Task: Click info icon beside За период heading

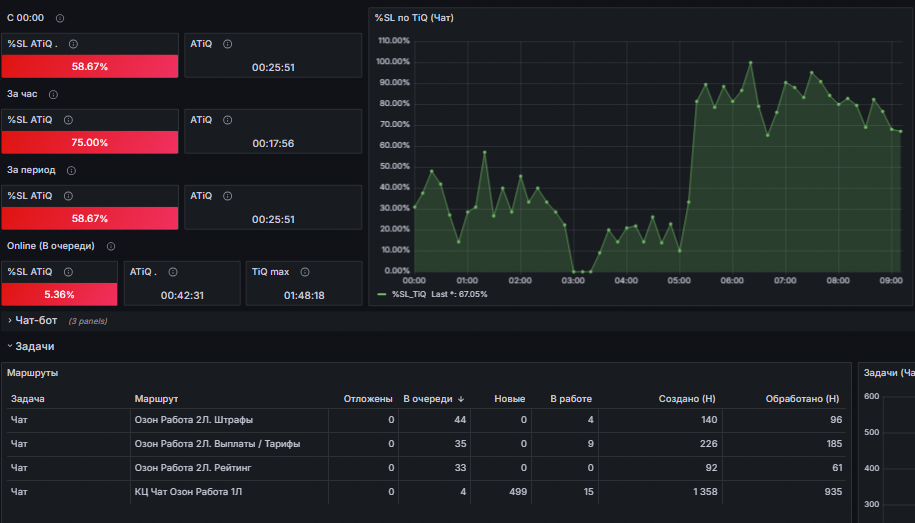Action: coord(71,170)
